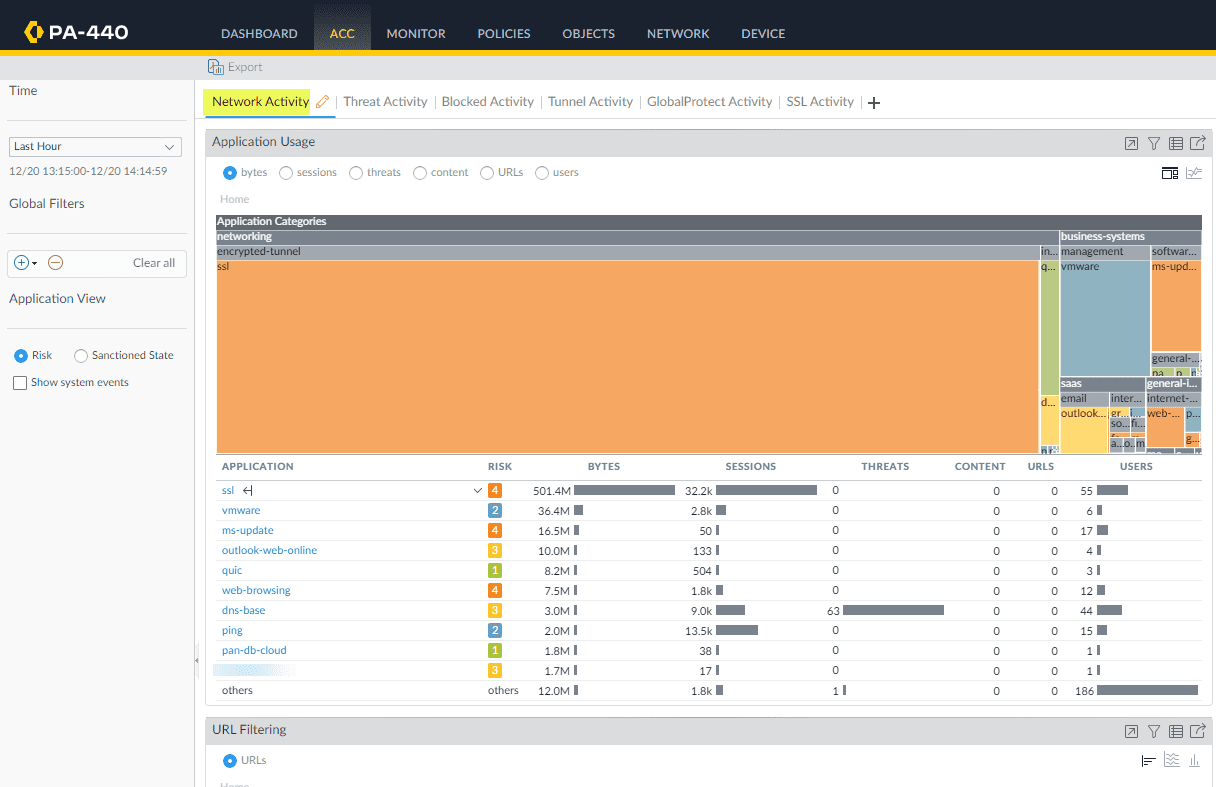This screenshot has height=787, width=1216.
Task: Maximize the Application Usage panel
Action: click(1131, 144)
